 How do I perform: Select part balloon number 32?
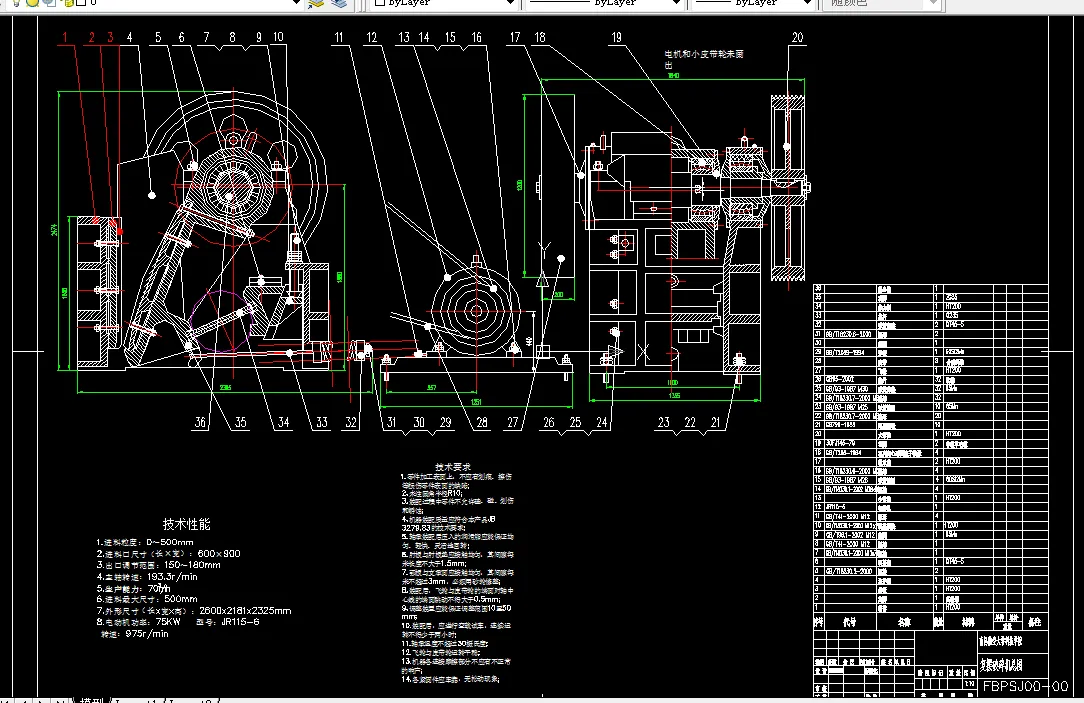[351, 422]
